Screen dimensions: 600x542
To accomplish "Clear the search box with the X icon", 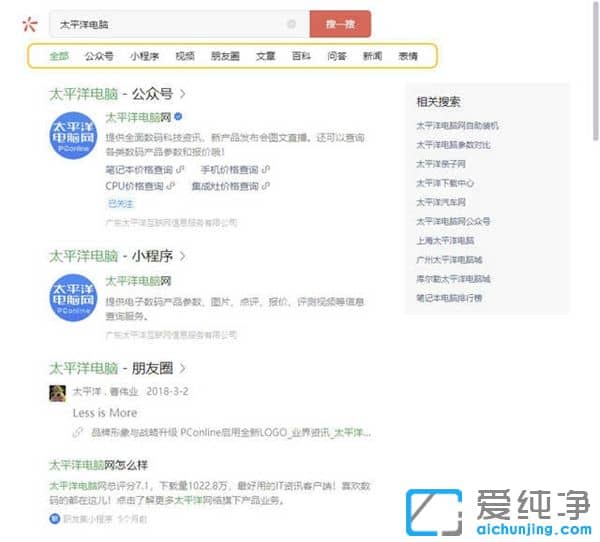I will [x=291, y=24].
